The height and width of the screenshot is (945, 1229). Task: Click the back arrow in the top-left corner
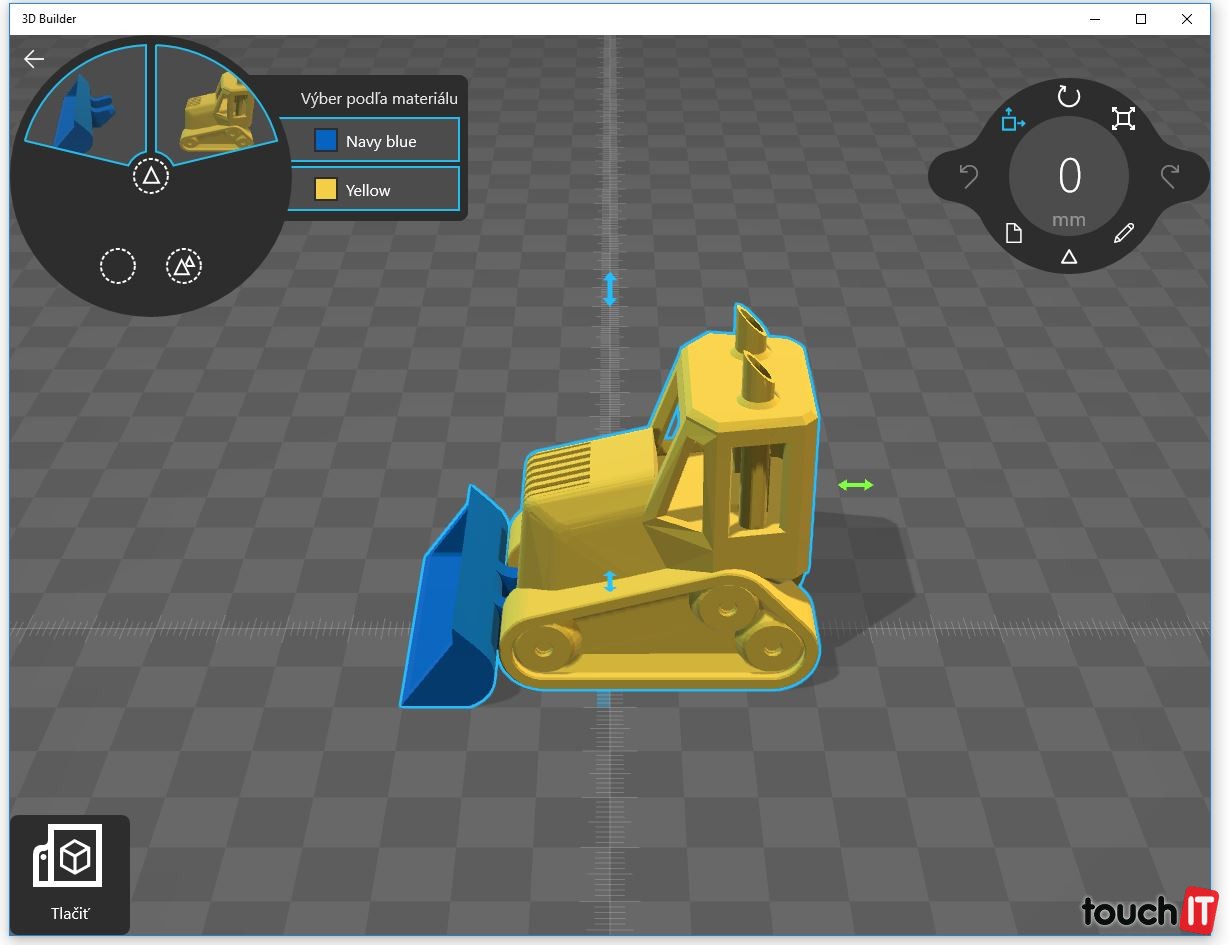(34, 59)
